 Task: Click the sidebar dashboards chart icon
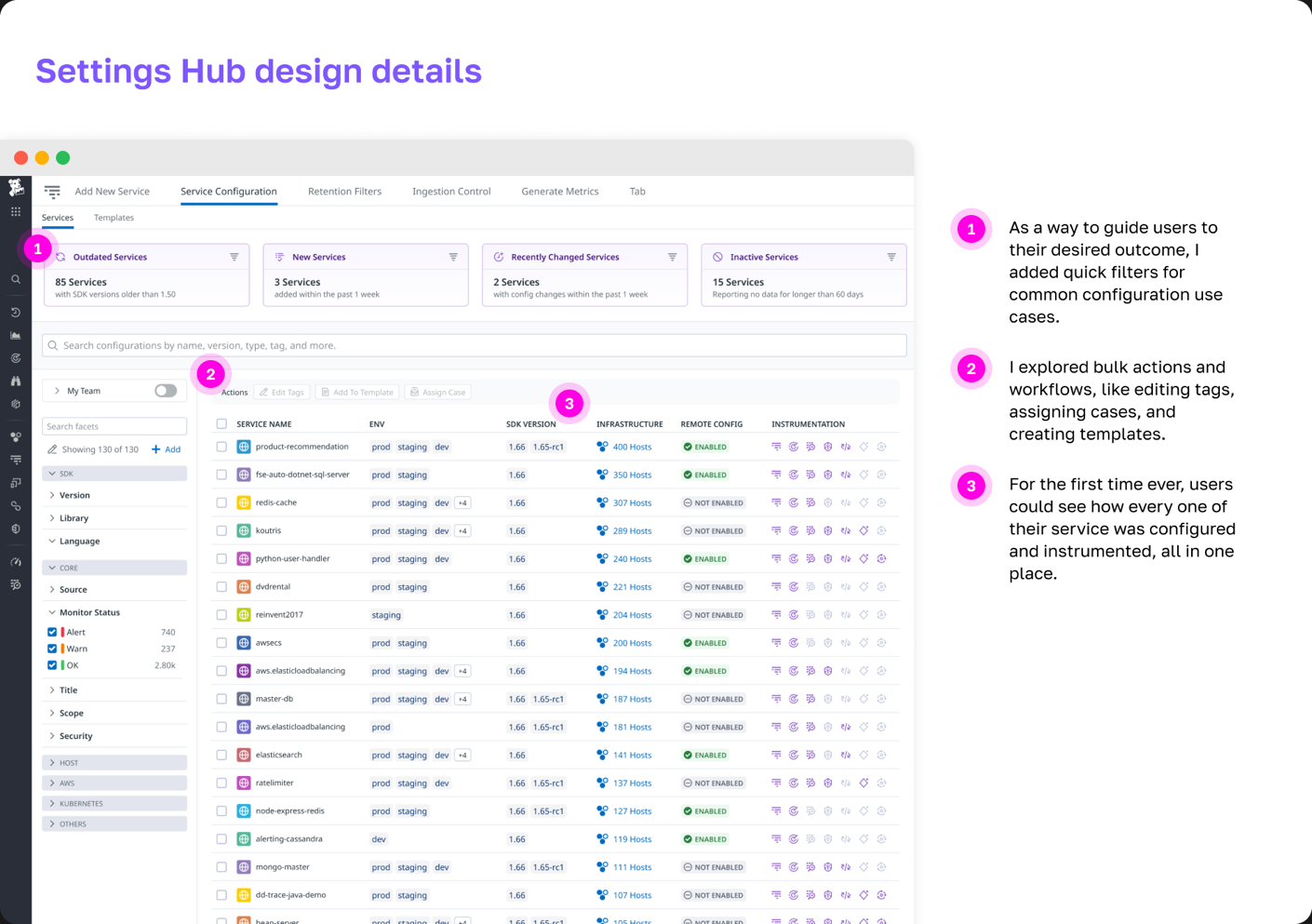[16, 335]
